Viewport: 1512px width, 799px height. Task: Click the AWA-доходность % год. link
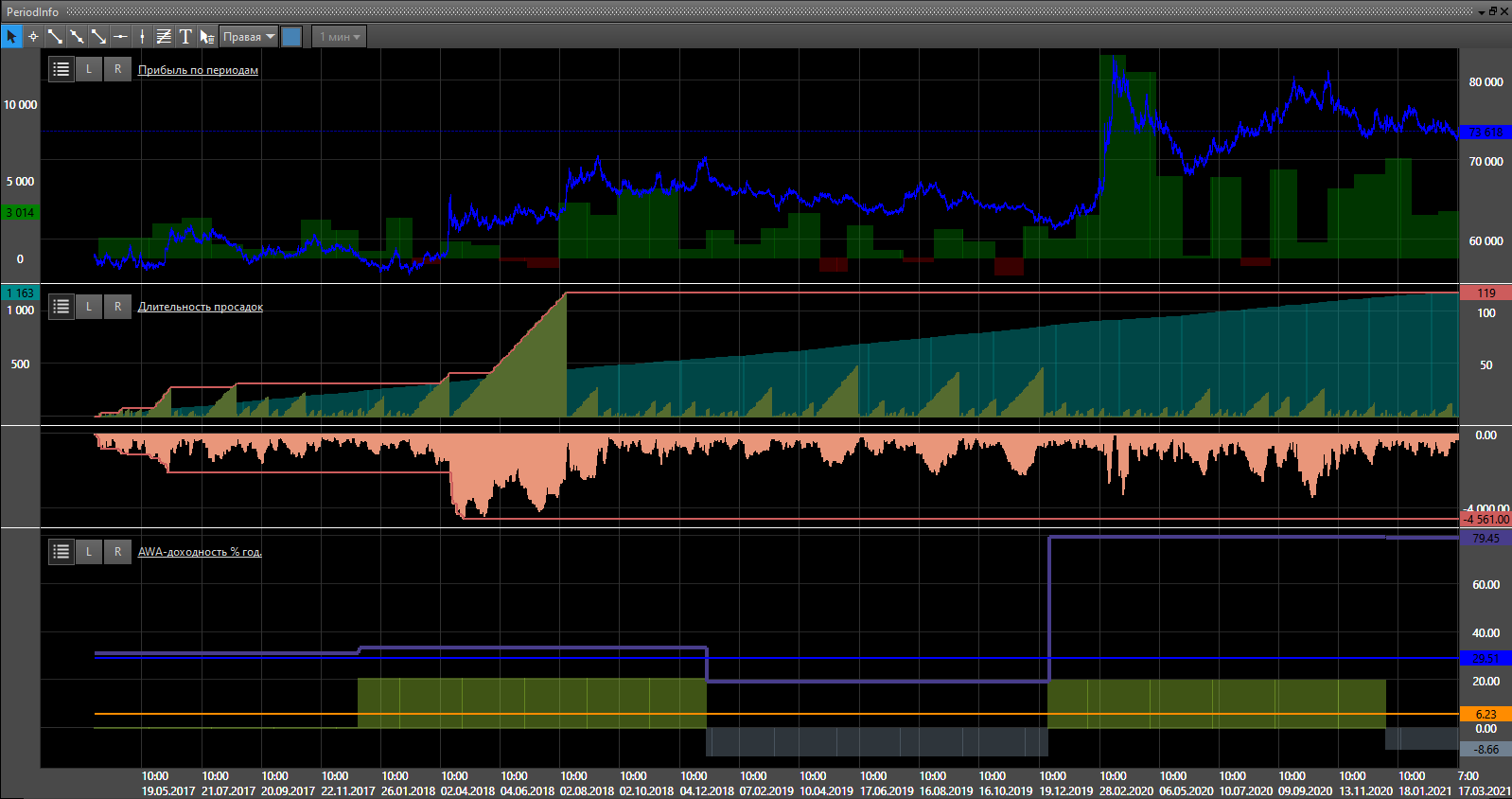click(200, 552)
